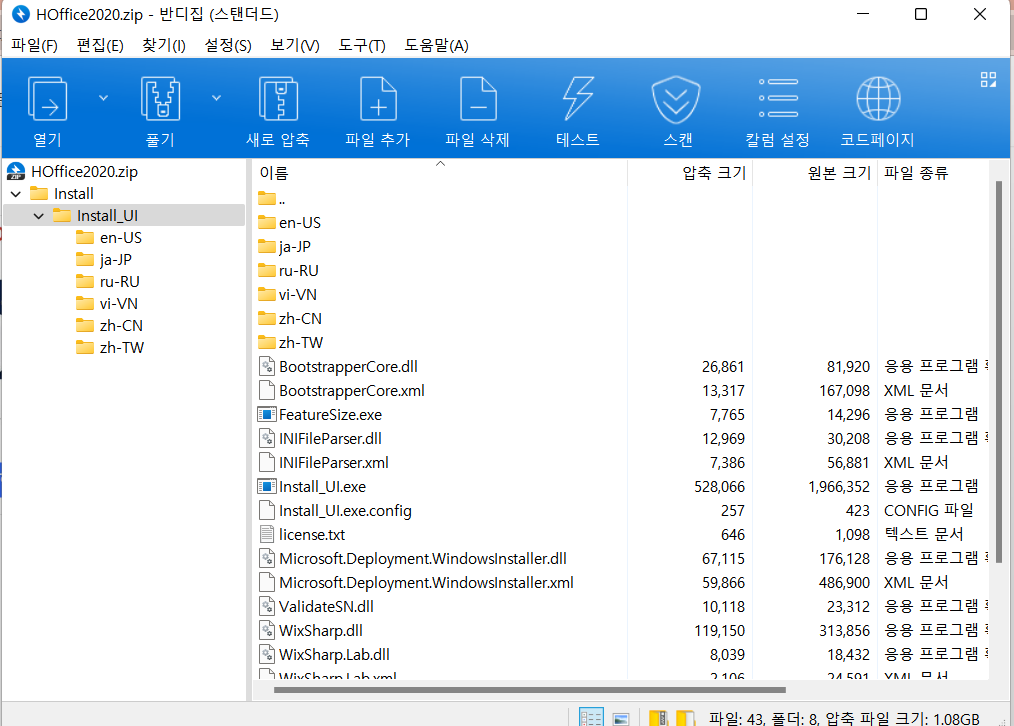The image size is (1014, 726).
Task: Select Install_UI.exe.config row
Action: (621, 511)
